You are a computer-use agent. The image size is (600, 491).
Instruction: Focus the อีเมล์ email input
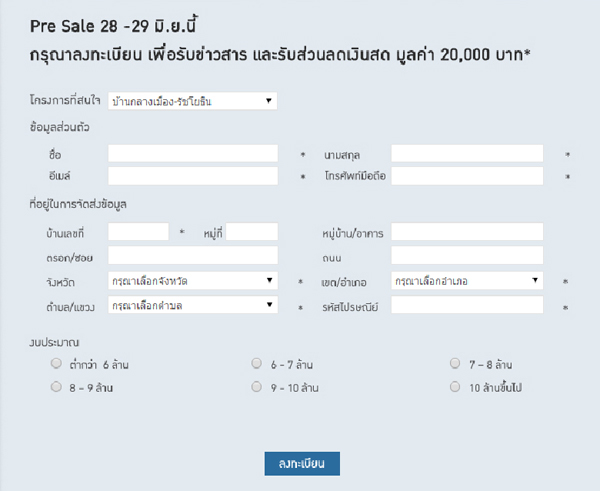tap(192, 176)
